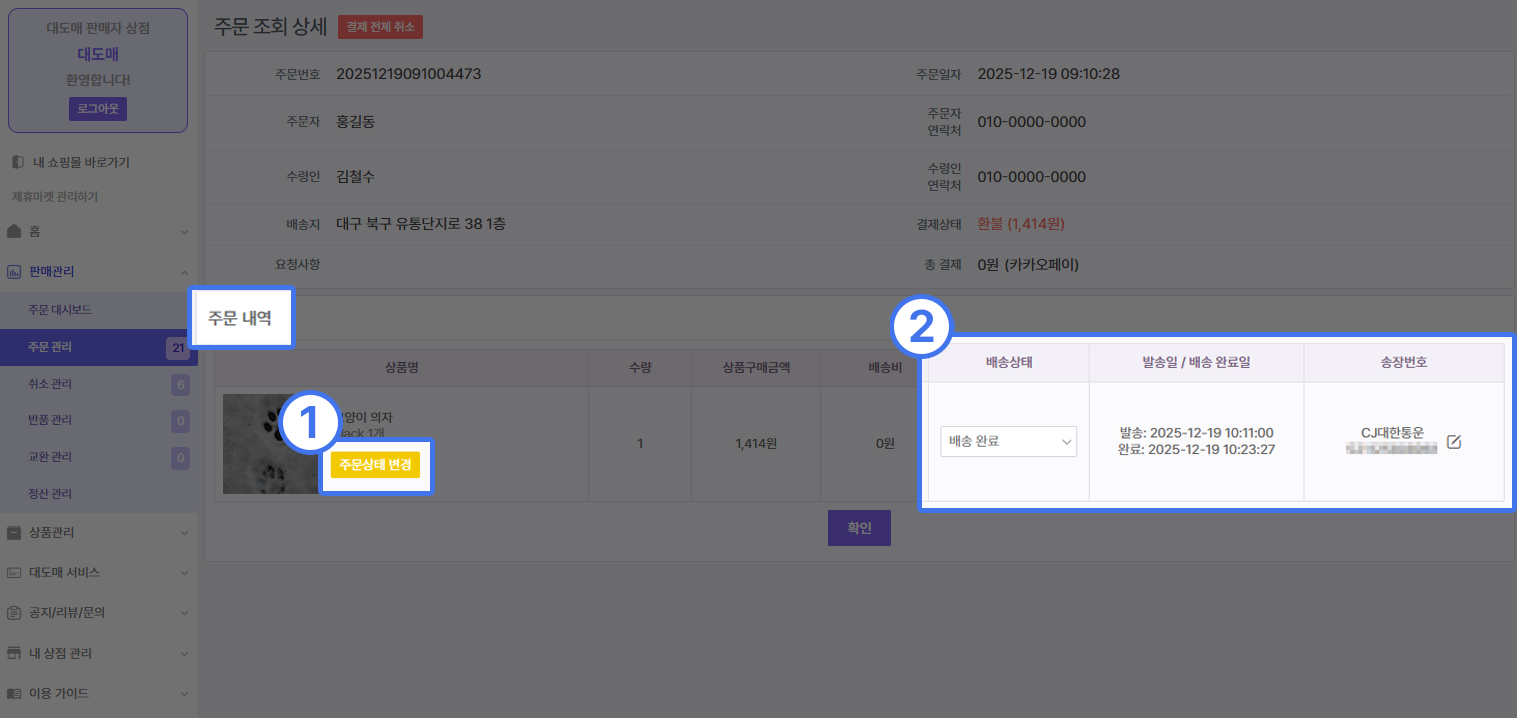Open the 배송 완료 delivery status dropdown
1517x718 pixels.
click(1008, 442)
